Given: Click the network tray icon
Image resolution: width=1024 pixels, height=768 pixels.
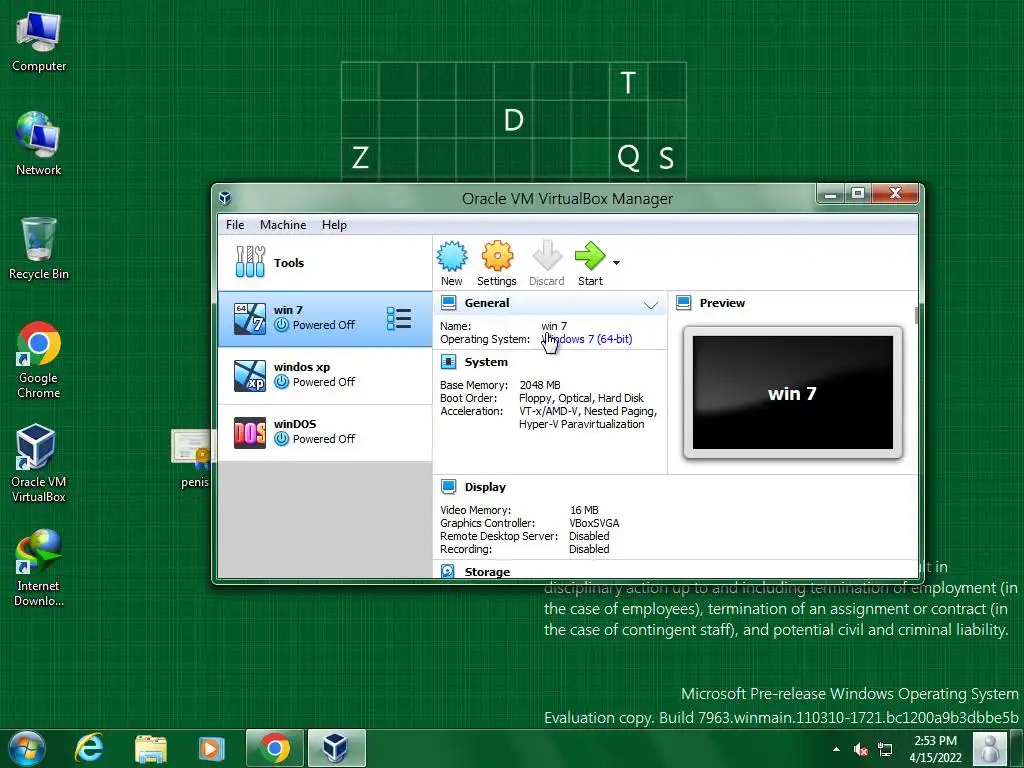Looking at the screenshot, I should [885, 749].
